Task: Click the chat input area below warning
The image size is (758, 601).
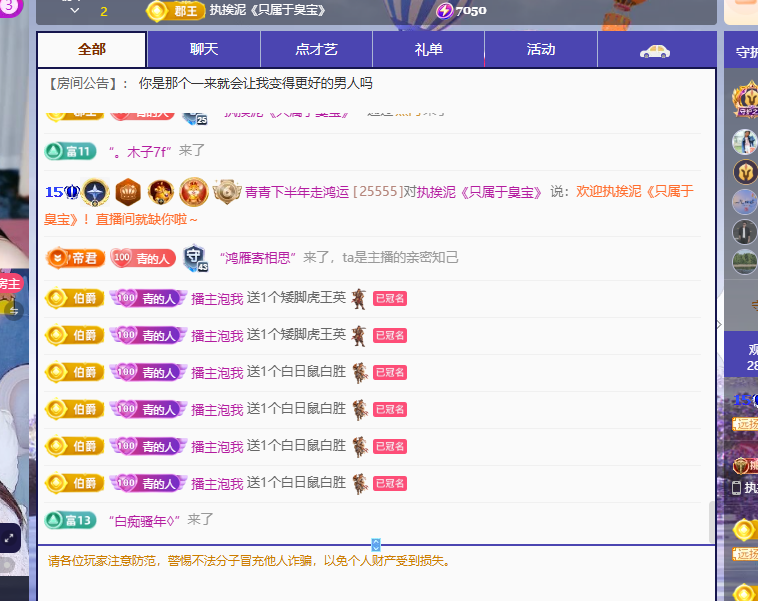Action: coord(377,586)
